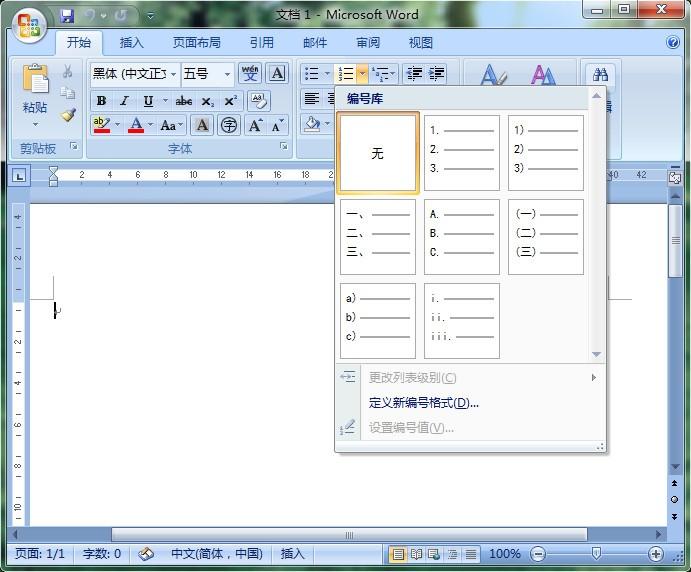Click the zoom slider in status bar
The image size is (691, 572).
tap(597, 553)
